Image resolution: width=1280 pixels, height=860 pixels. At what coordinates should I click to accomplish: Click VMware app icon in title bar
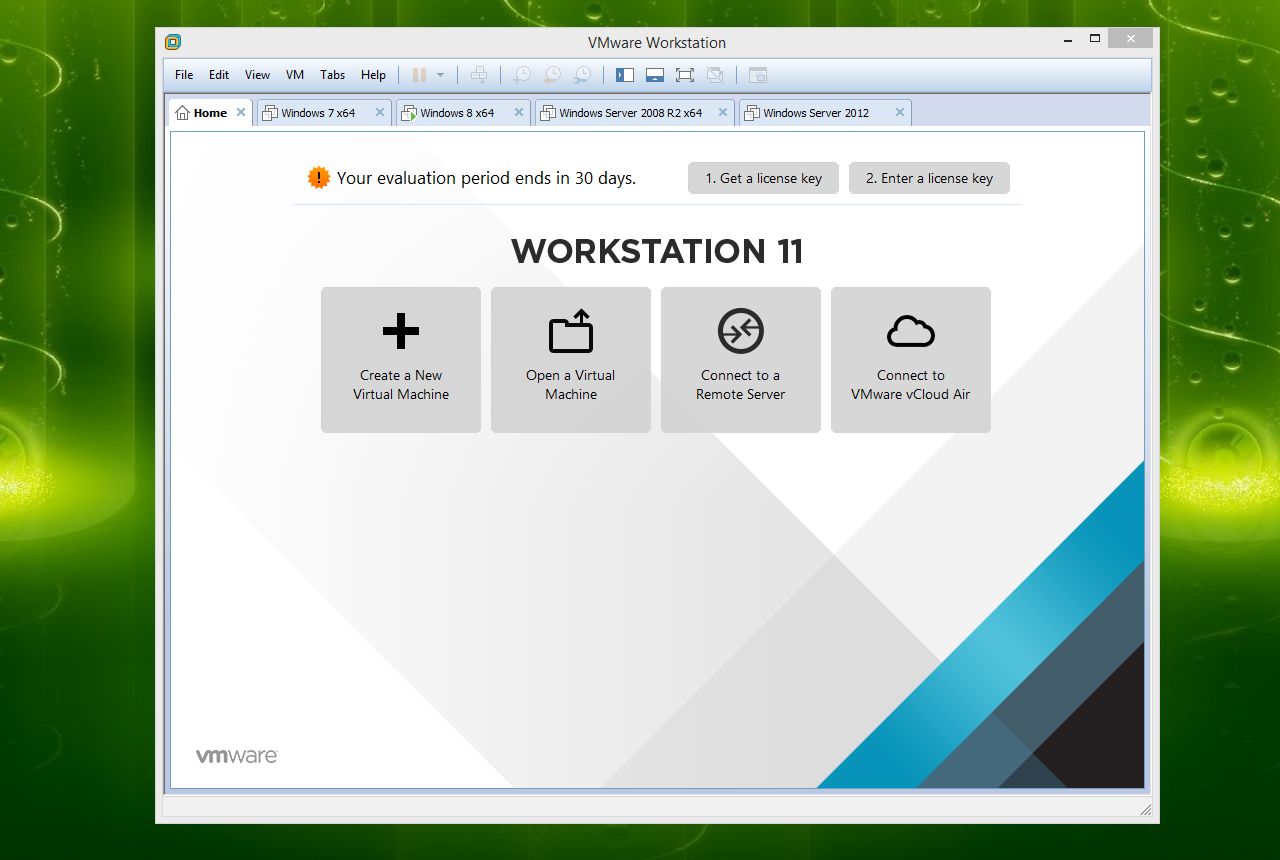click(173, 42)
